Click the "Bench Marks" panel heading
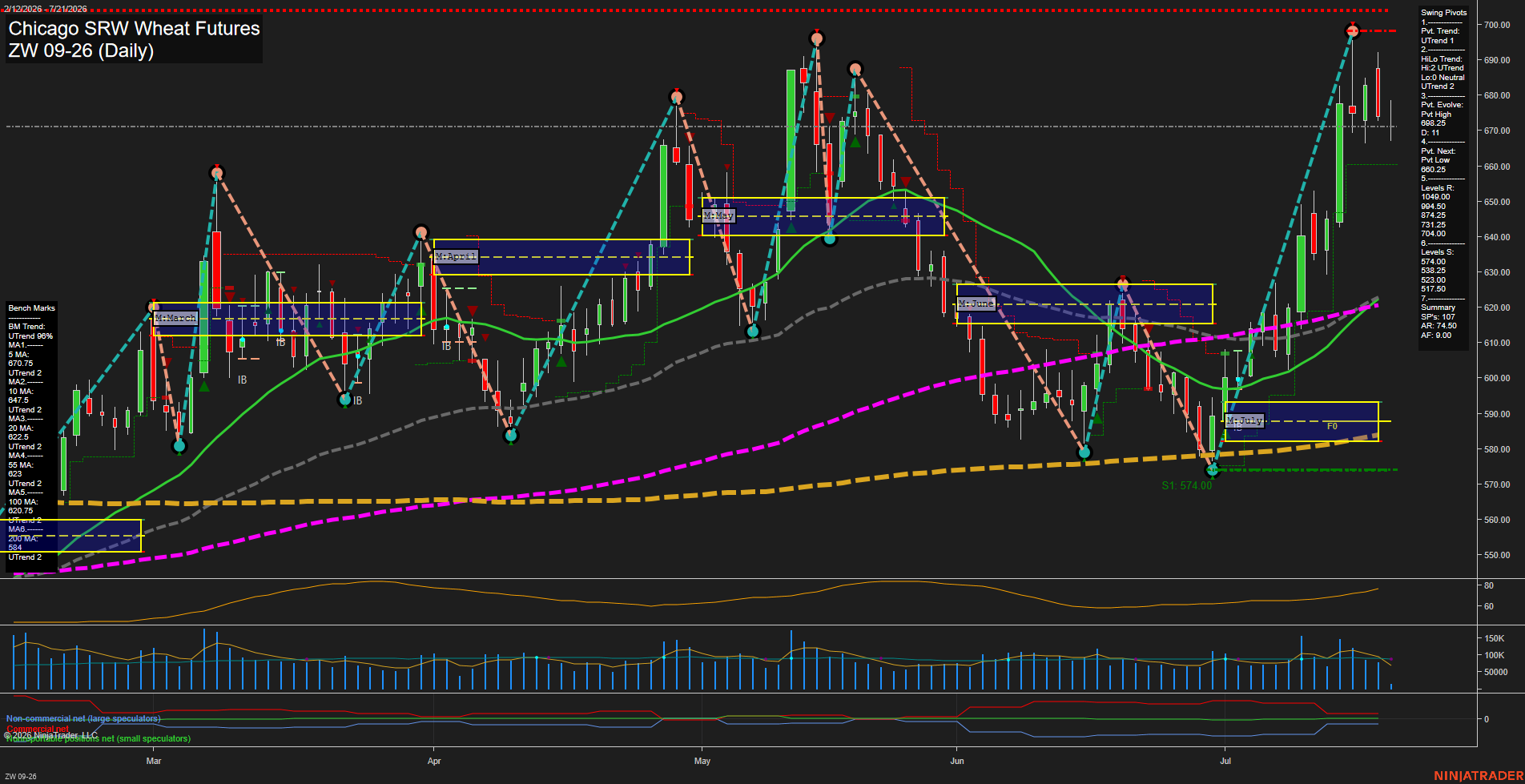1525x784 pixels. pos(31,308)
